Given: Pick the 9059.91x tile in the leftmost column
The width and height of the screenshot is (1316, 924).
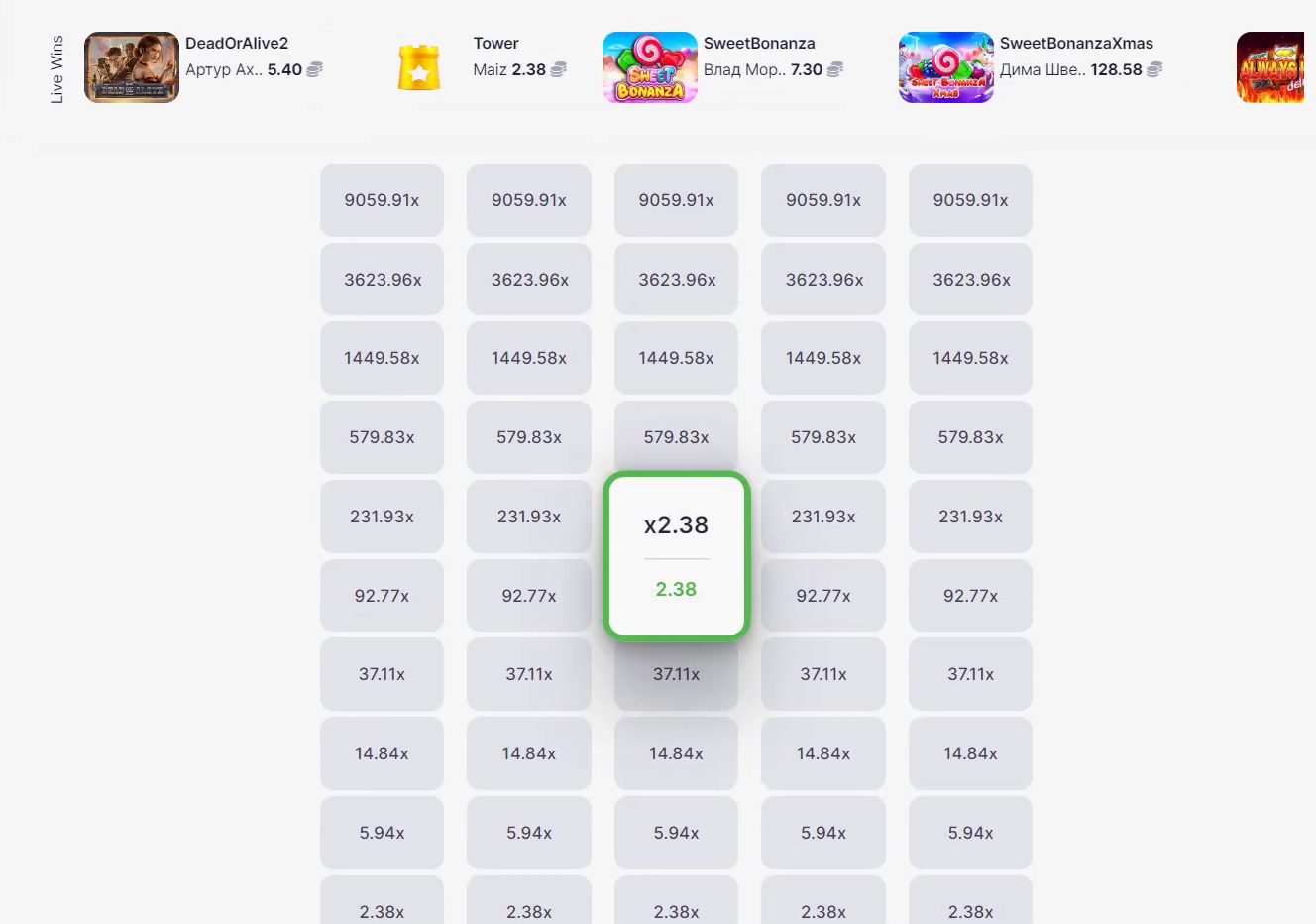Looking at the screenshot, I should coord(382,200).
